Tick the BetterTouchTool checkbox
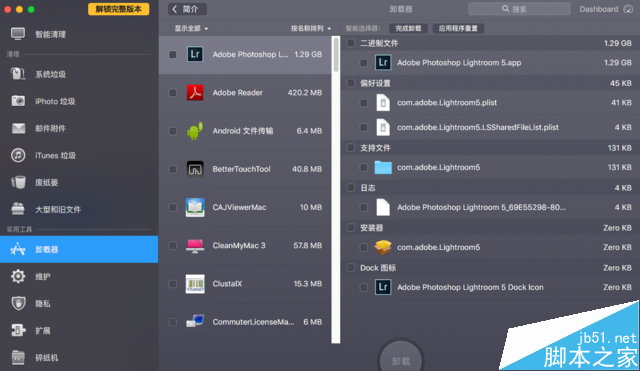640x371 pixels. (173, 169)
